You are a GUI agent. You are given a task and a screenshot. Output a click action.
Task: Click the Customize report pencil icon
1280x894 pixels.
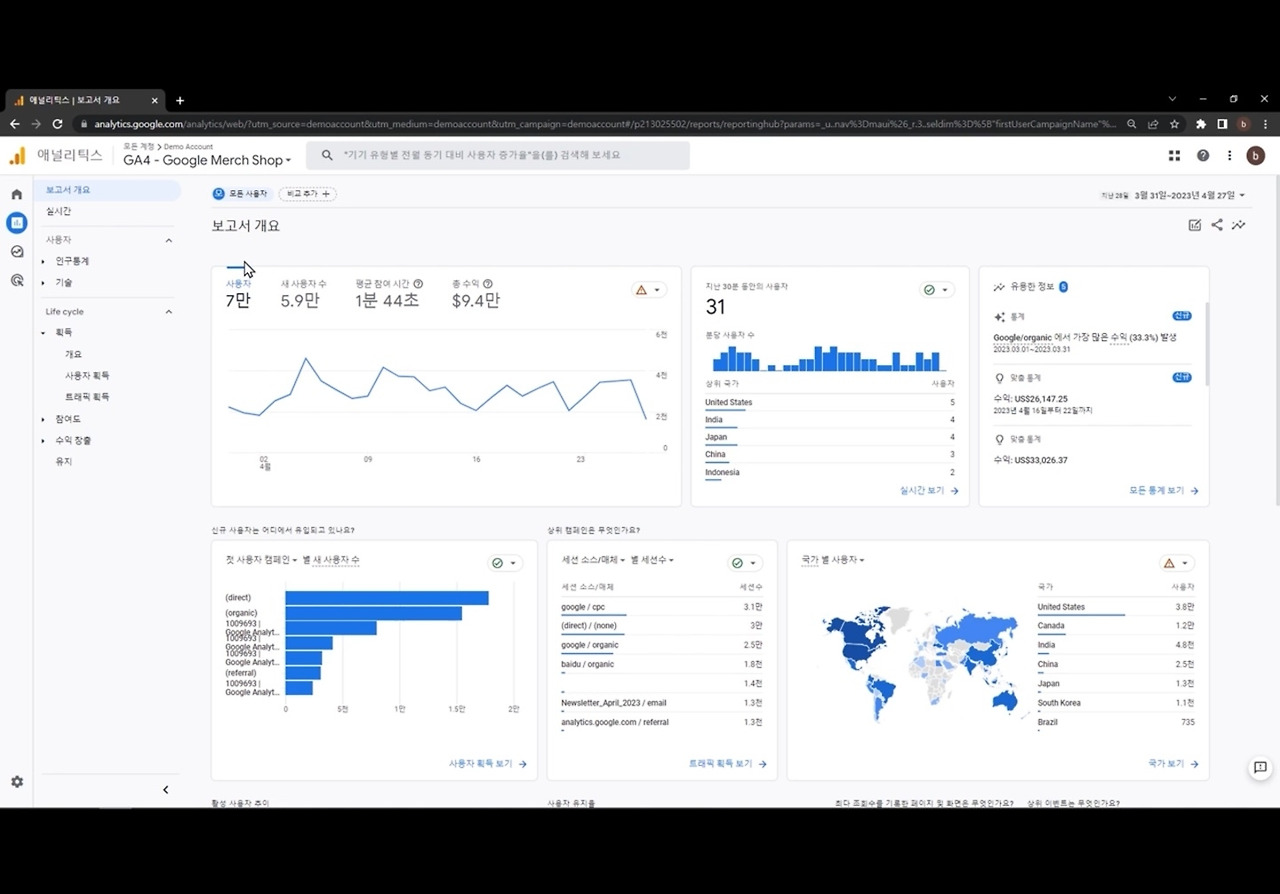1195,225
